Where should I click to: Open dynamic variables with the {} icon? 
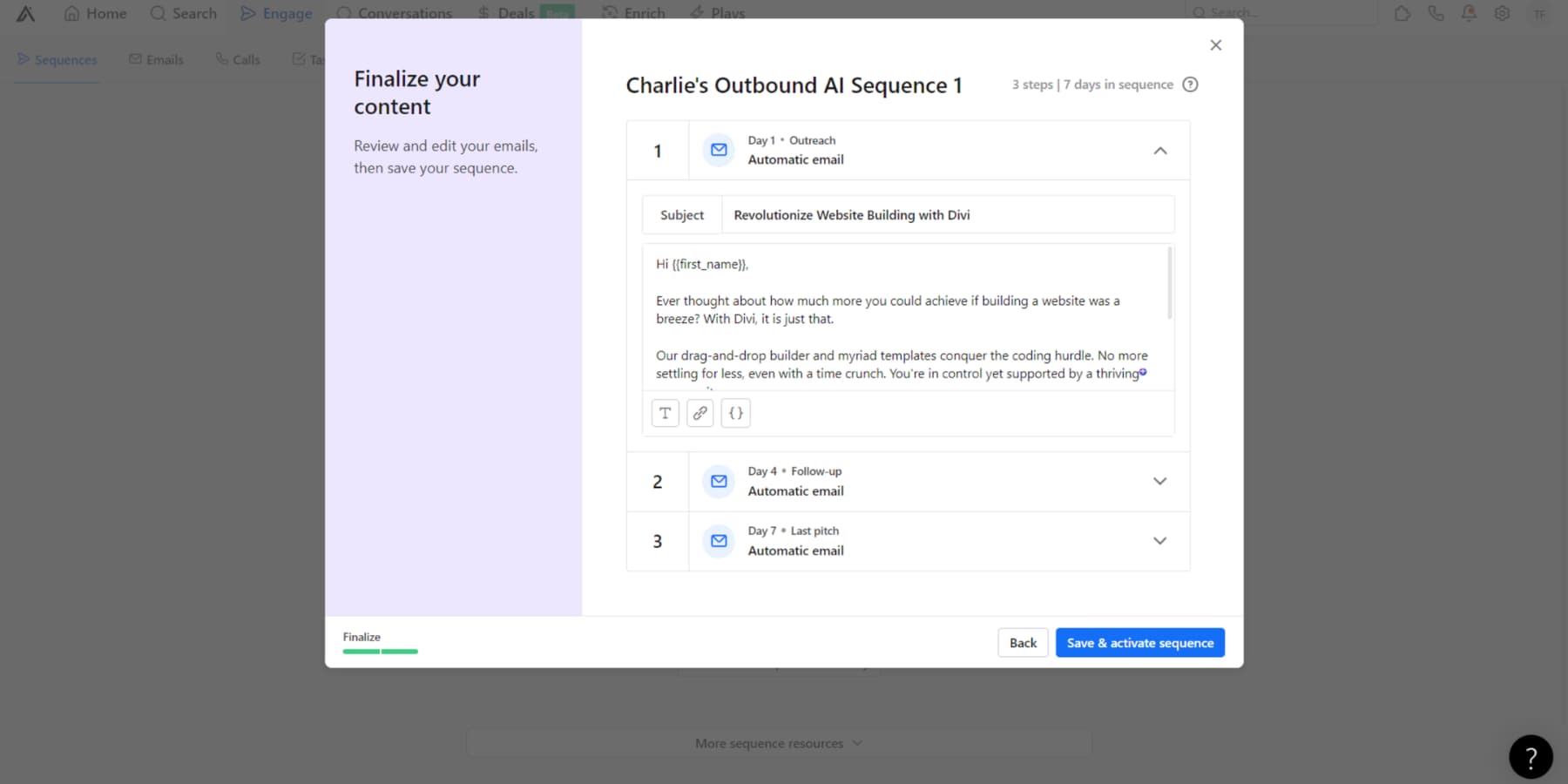point(735,412)
